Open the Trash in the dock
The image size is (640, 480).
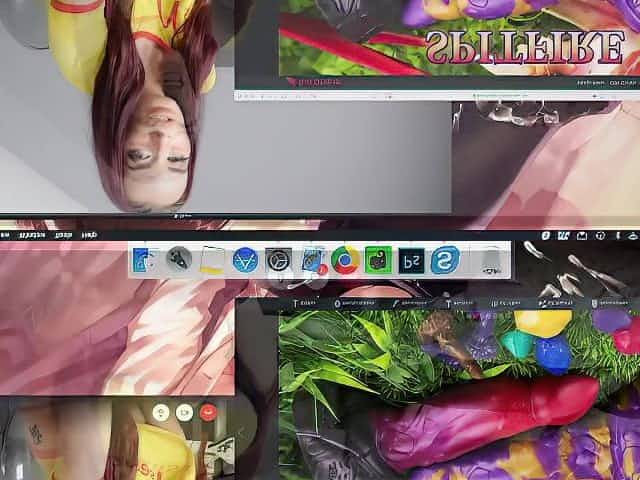coord(491,261)
